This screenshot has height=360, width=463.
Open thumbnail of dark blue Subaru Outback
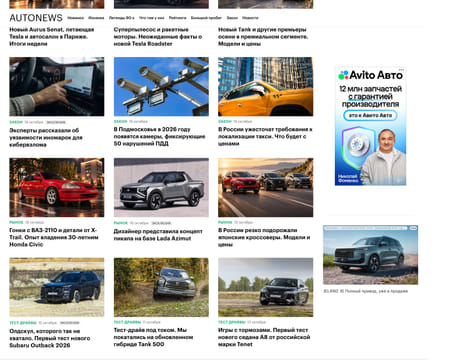tap(57, 287)
